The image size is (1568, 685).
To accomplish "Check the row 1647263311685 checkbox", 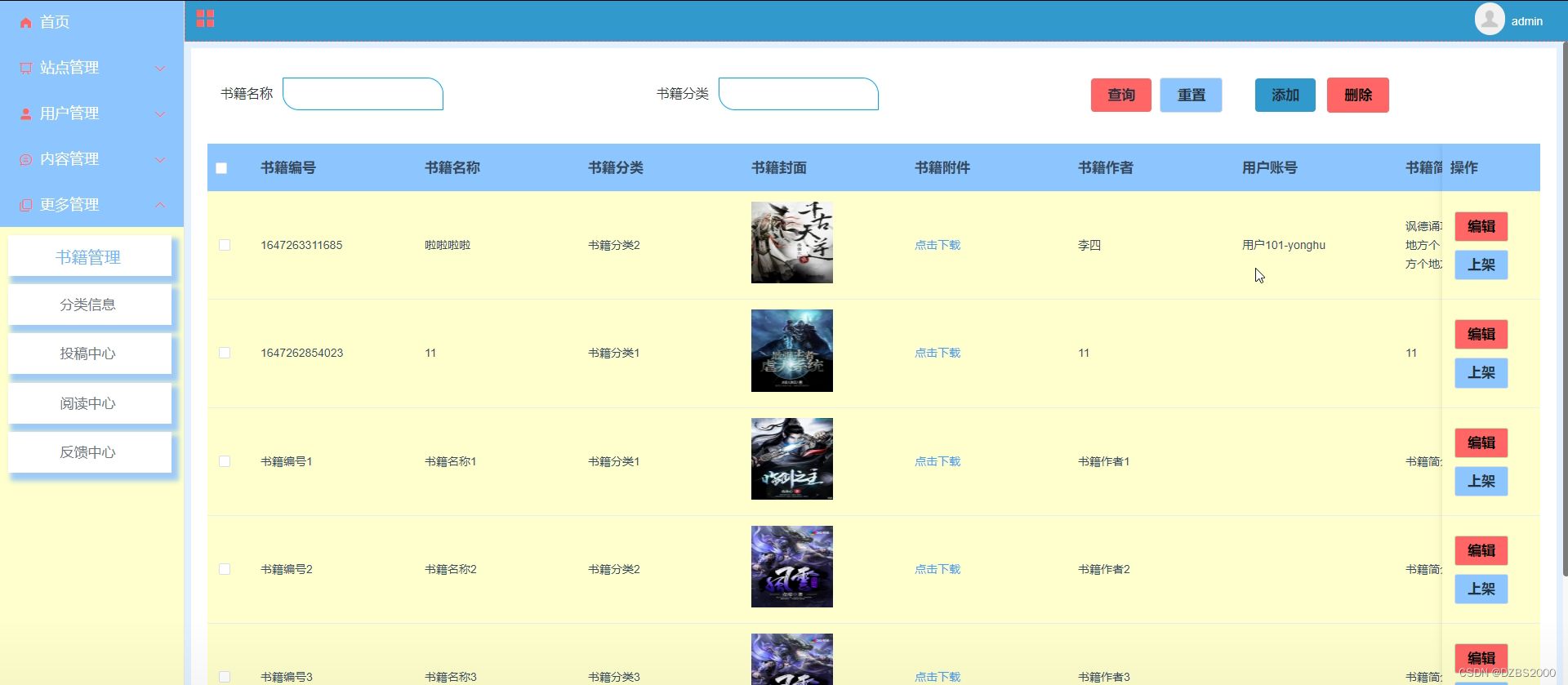I will tap(225, 245).
